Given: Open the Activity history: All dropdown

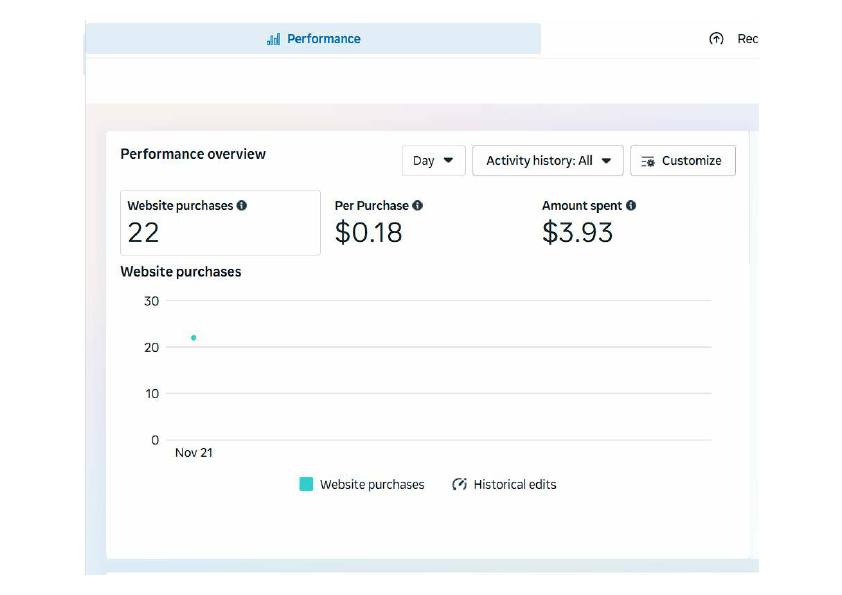Looking at the screenshot, I should pos(547,159).
